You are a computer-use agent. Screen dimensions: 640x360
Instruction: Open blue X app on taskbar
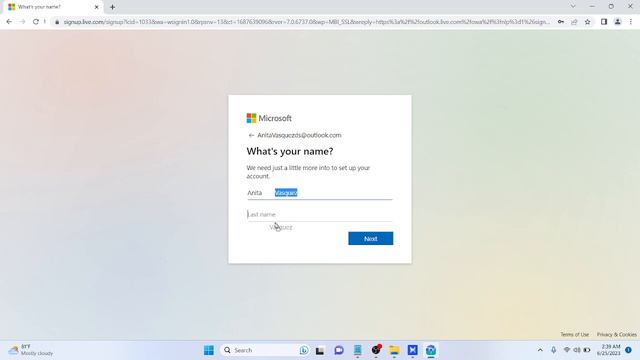[x=413, y=350]
